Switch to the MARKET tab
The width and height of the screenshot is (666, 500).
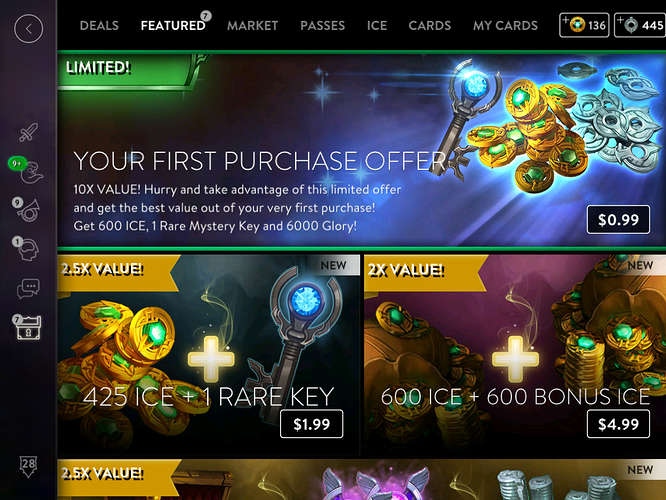click(253, 25)
